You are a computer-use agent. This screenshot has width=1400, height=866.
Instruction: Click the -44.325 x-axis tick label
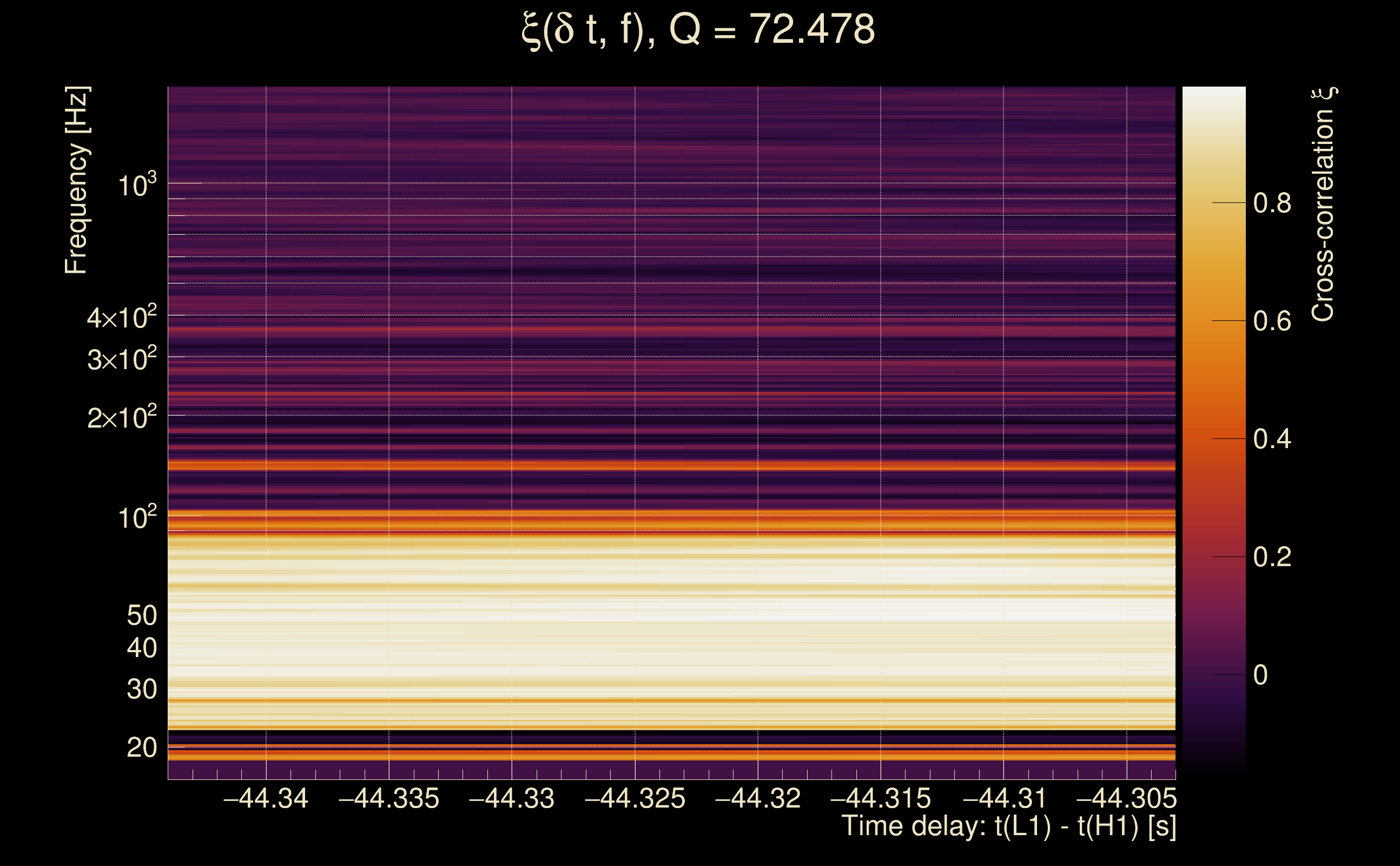pyautogui.click(x=635, y=798)
